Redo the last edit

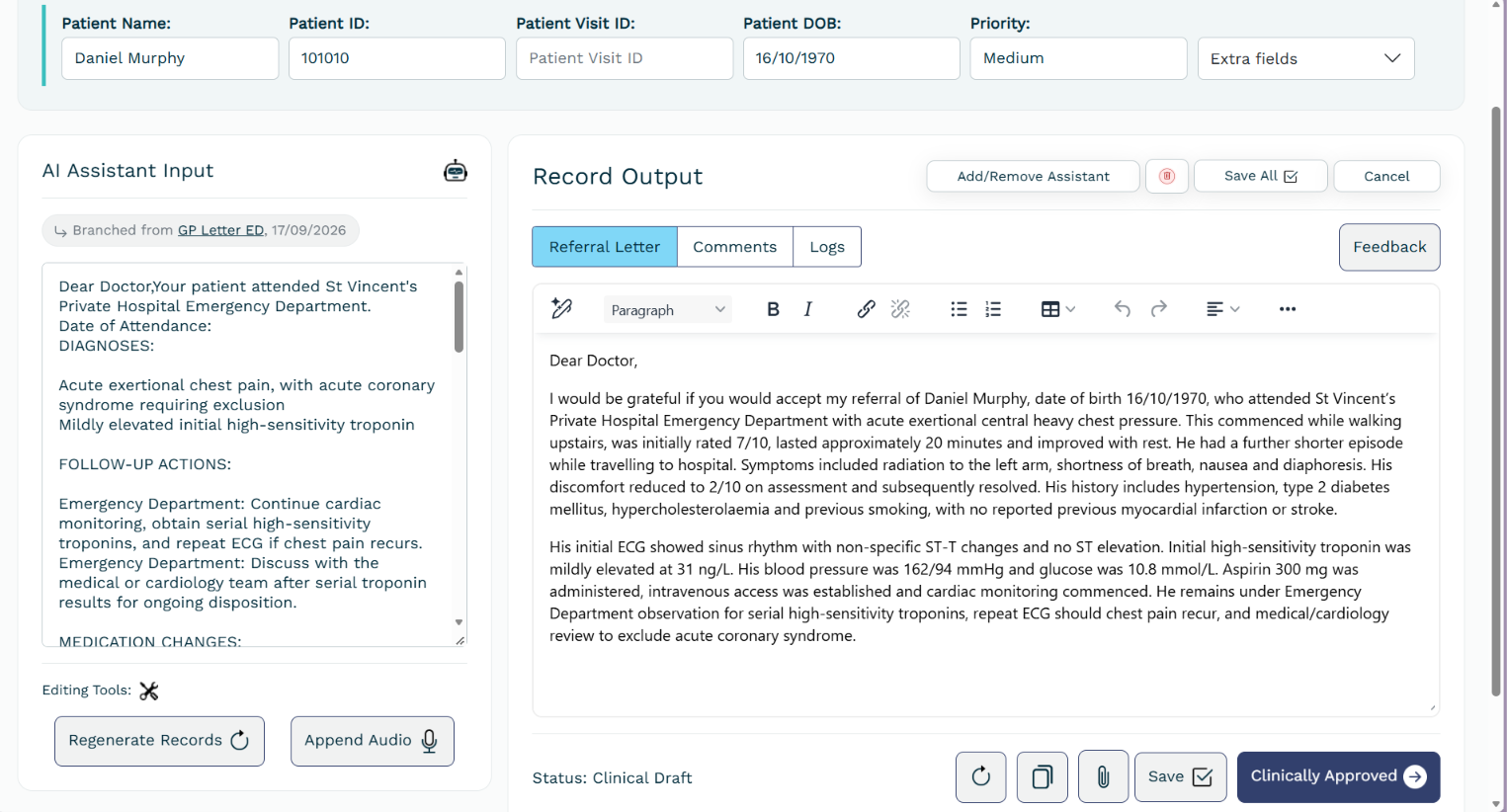1159,309
